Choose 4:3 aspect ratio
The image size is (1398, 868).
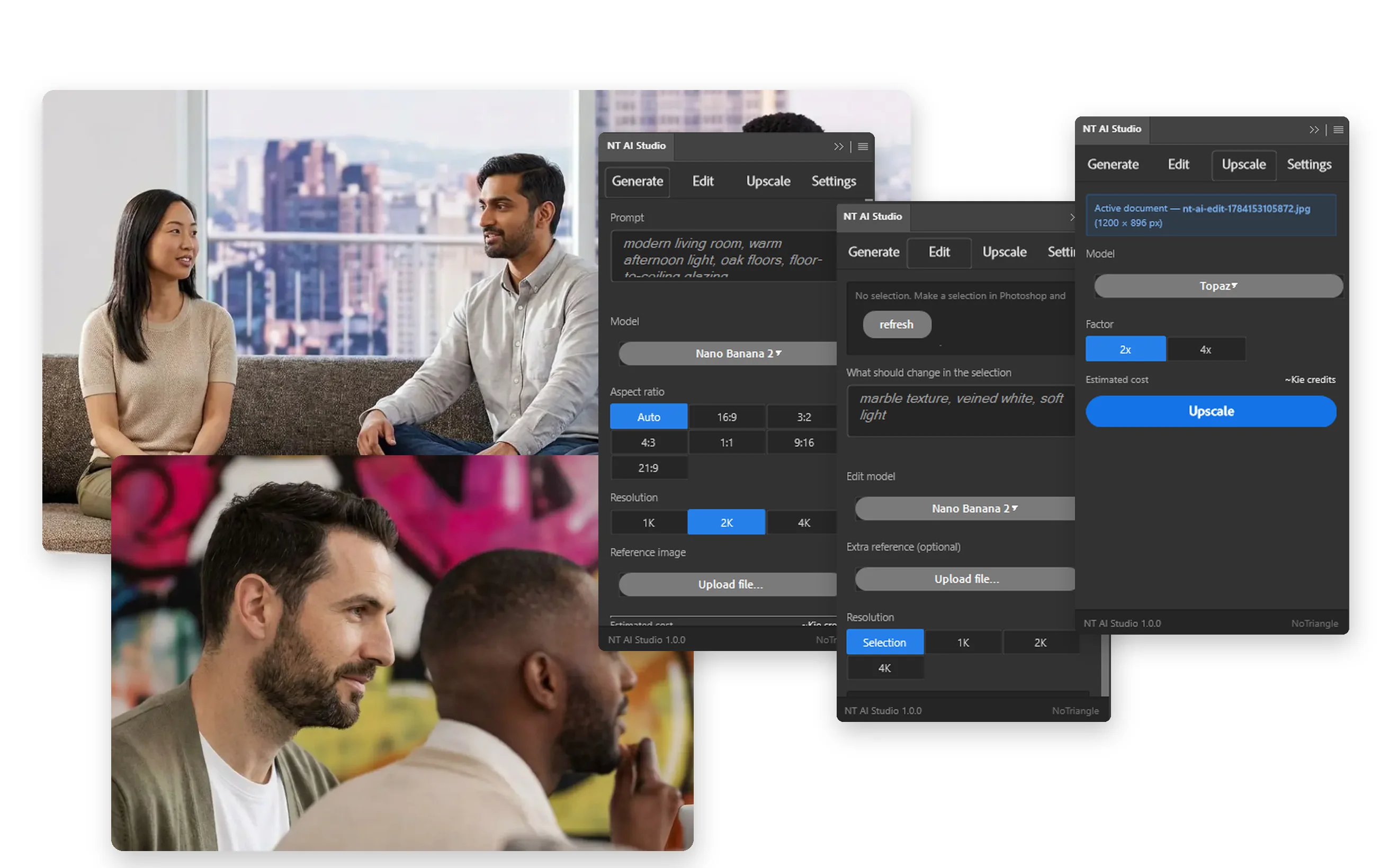click(649, 442)
